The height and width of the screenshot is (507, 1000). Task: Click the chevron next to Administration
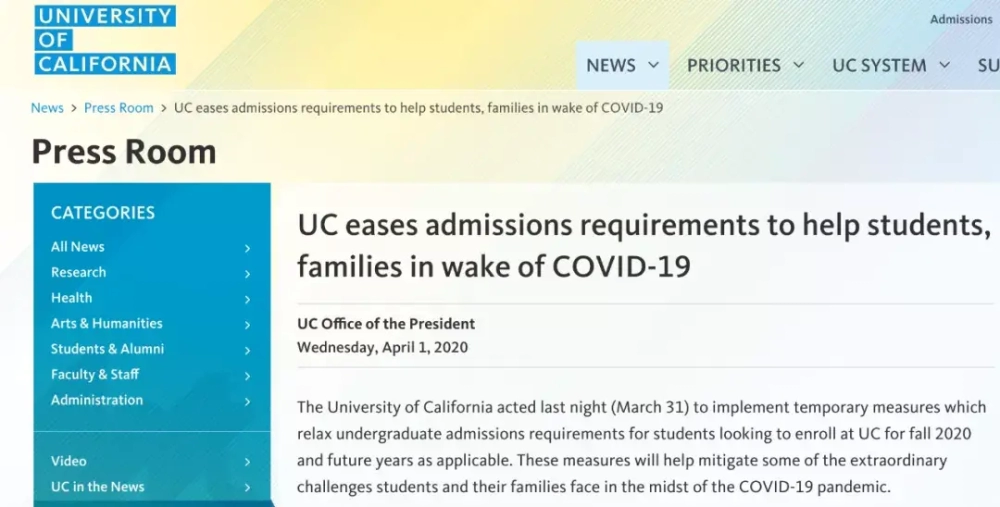coord(247,401)
